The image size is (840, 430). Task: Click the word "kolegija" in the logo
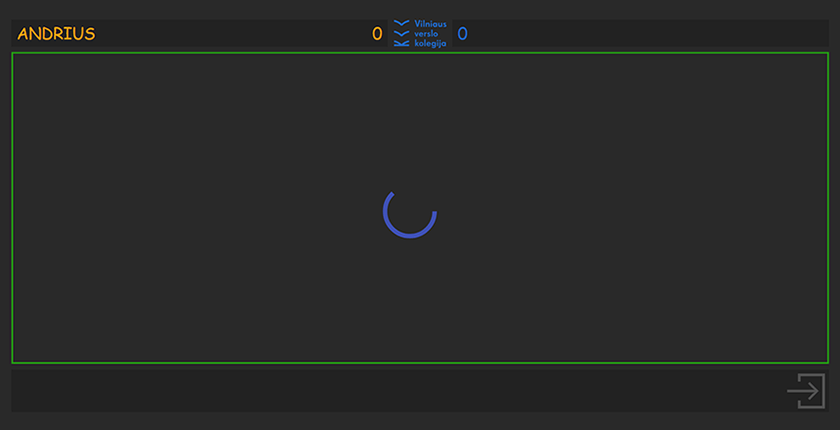point(430,43)
